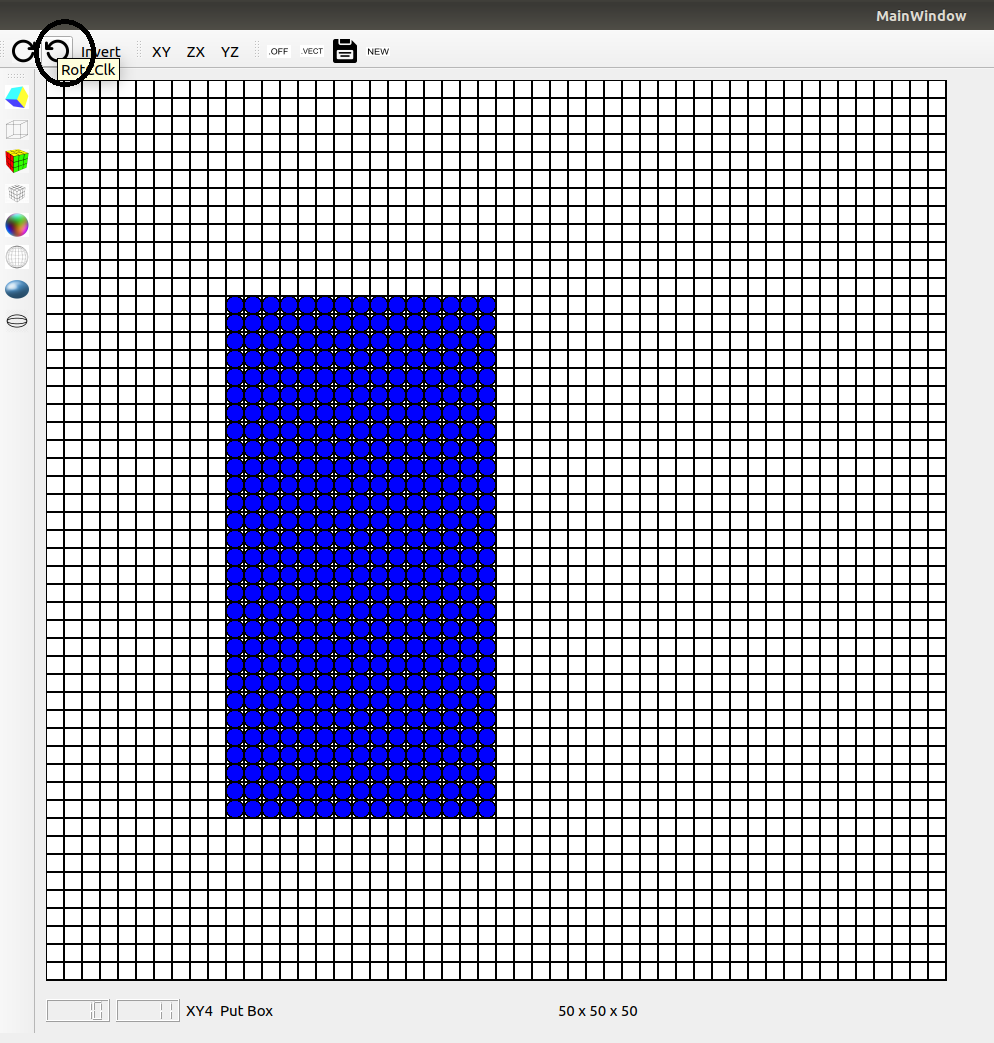994x1043 pixels.
Task: Select the wireframe ellipsoid tool
Action: (16, 321)
